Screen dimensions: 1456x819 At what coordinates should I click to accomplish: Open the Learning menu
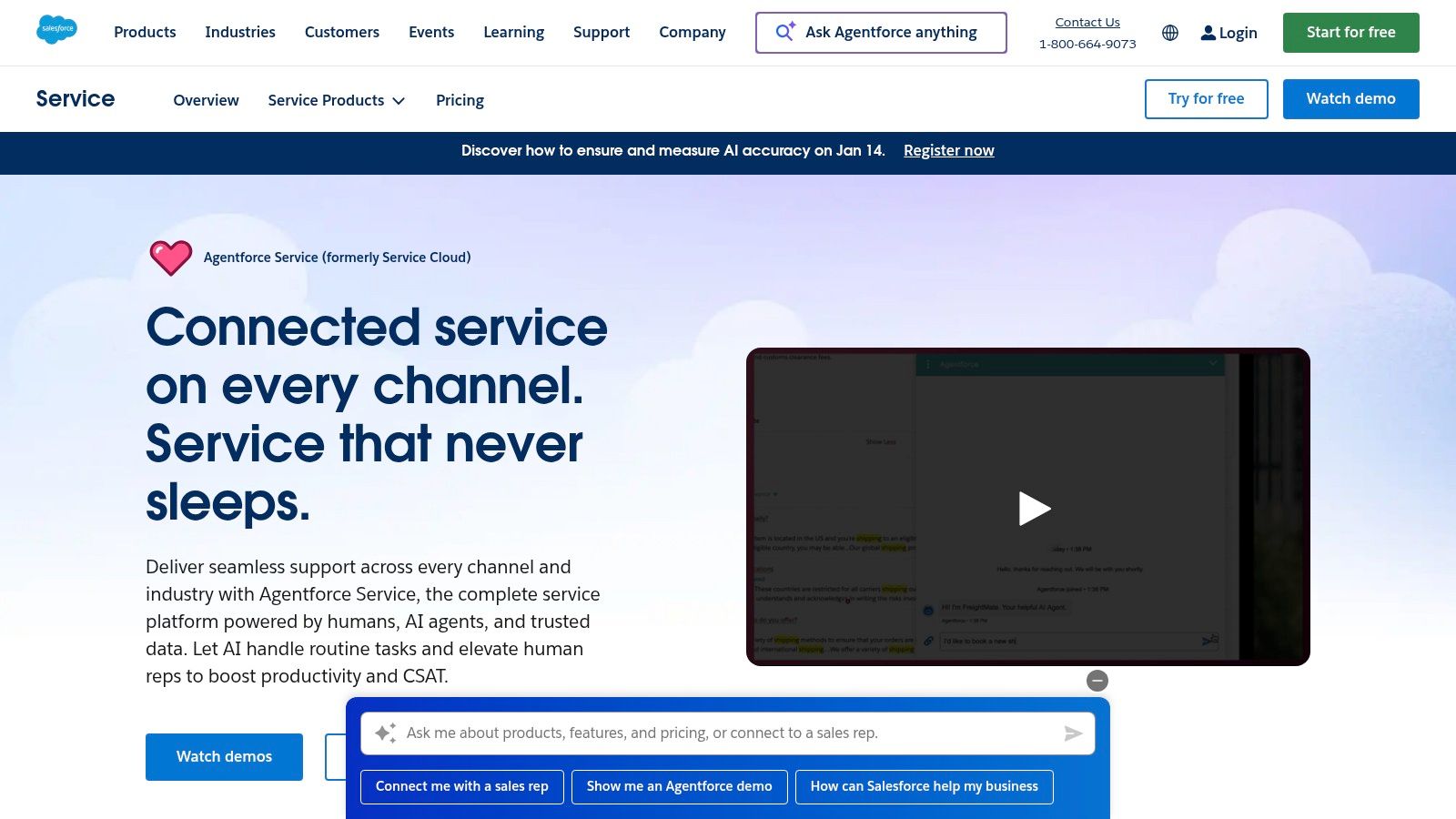pos(513,32)
